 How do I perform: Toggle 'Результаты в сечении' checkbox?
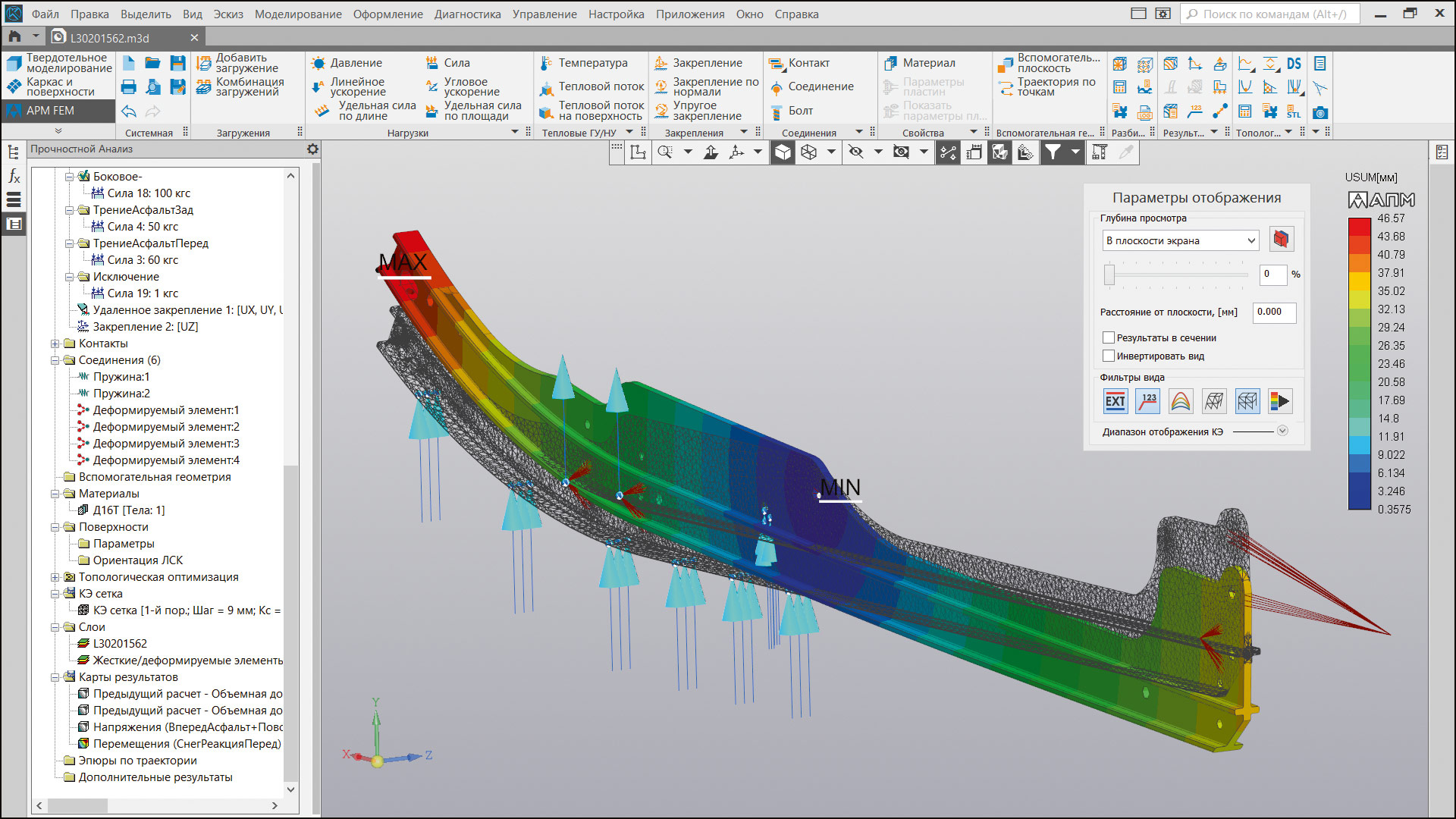1108,337
